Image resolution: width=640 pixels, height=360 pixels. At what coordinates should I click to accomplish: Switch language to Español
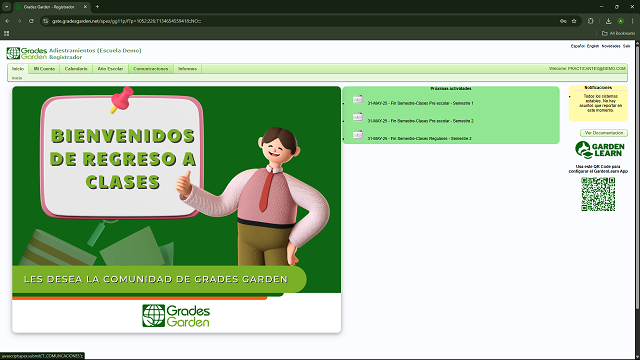coord(578,46)
